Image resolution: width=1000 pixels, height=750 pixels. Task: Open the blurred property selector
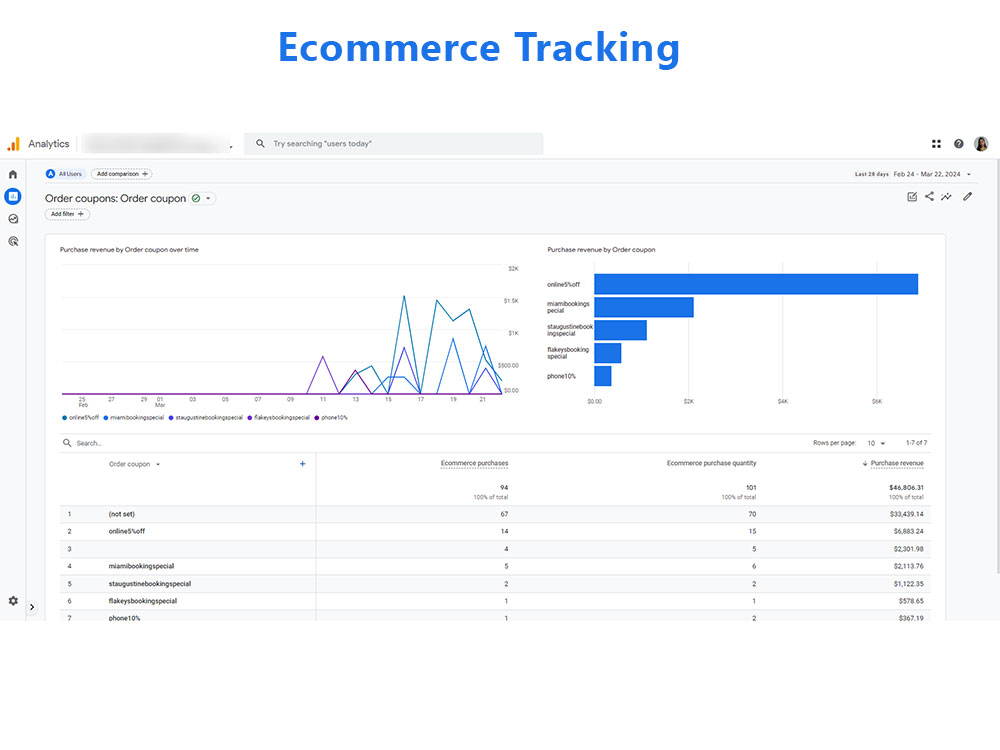tap(157, 144)
